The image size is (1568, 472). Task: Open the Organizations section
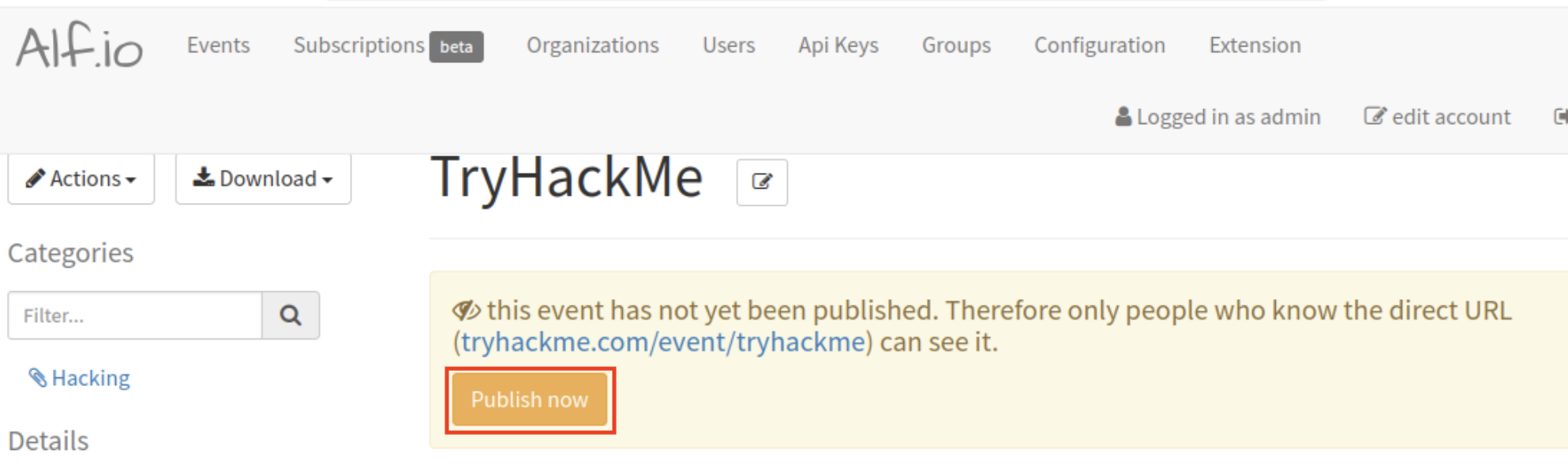pyautogui.click(x=592, y=45)
